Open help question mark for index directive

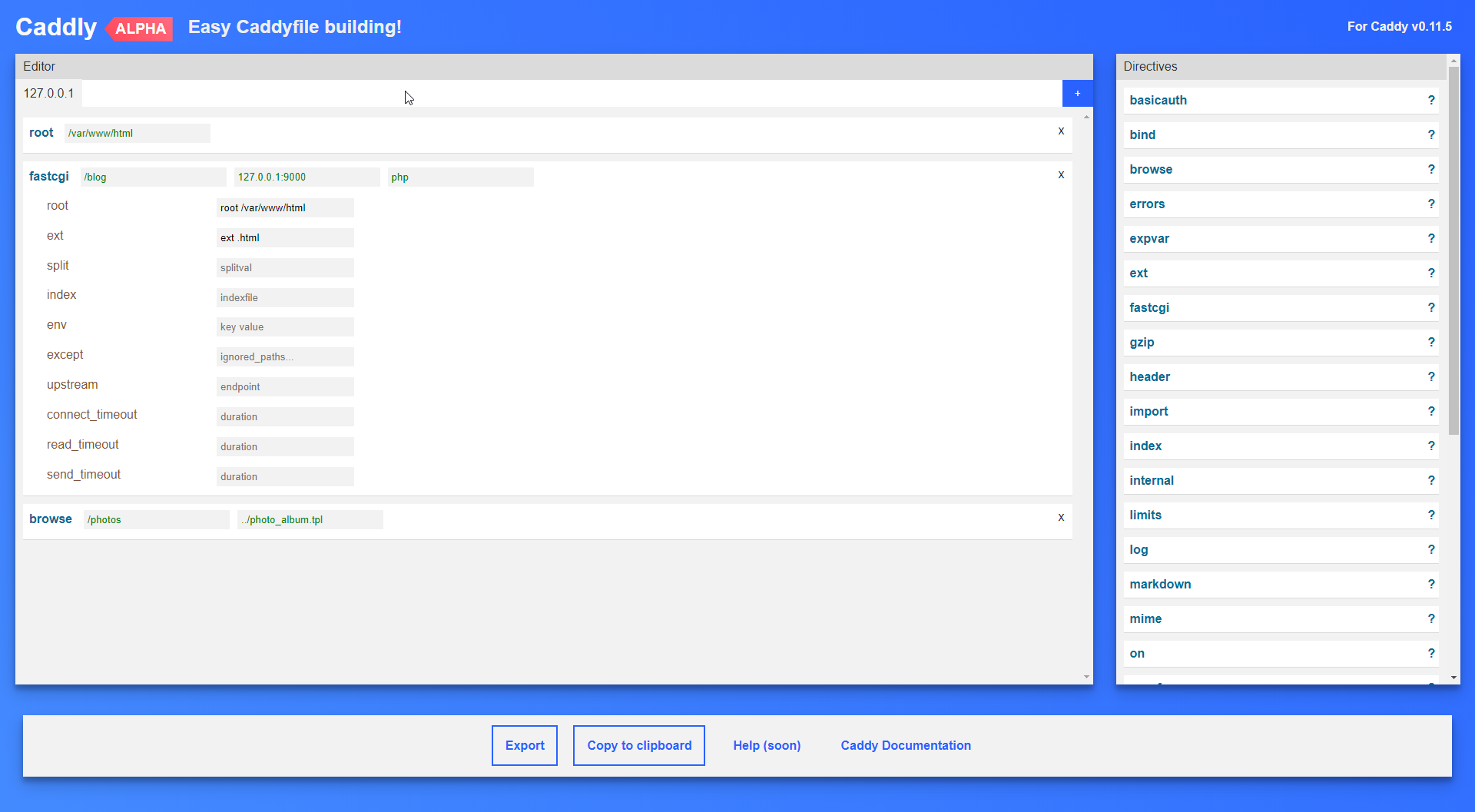pyautogui.click(x=1431, y=446)
